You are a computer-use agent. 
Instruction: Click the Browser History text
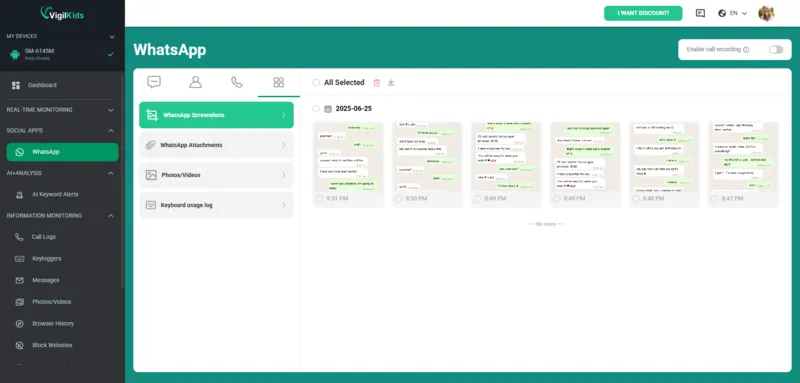(53, 323)
